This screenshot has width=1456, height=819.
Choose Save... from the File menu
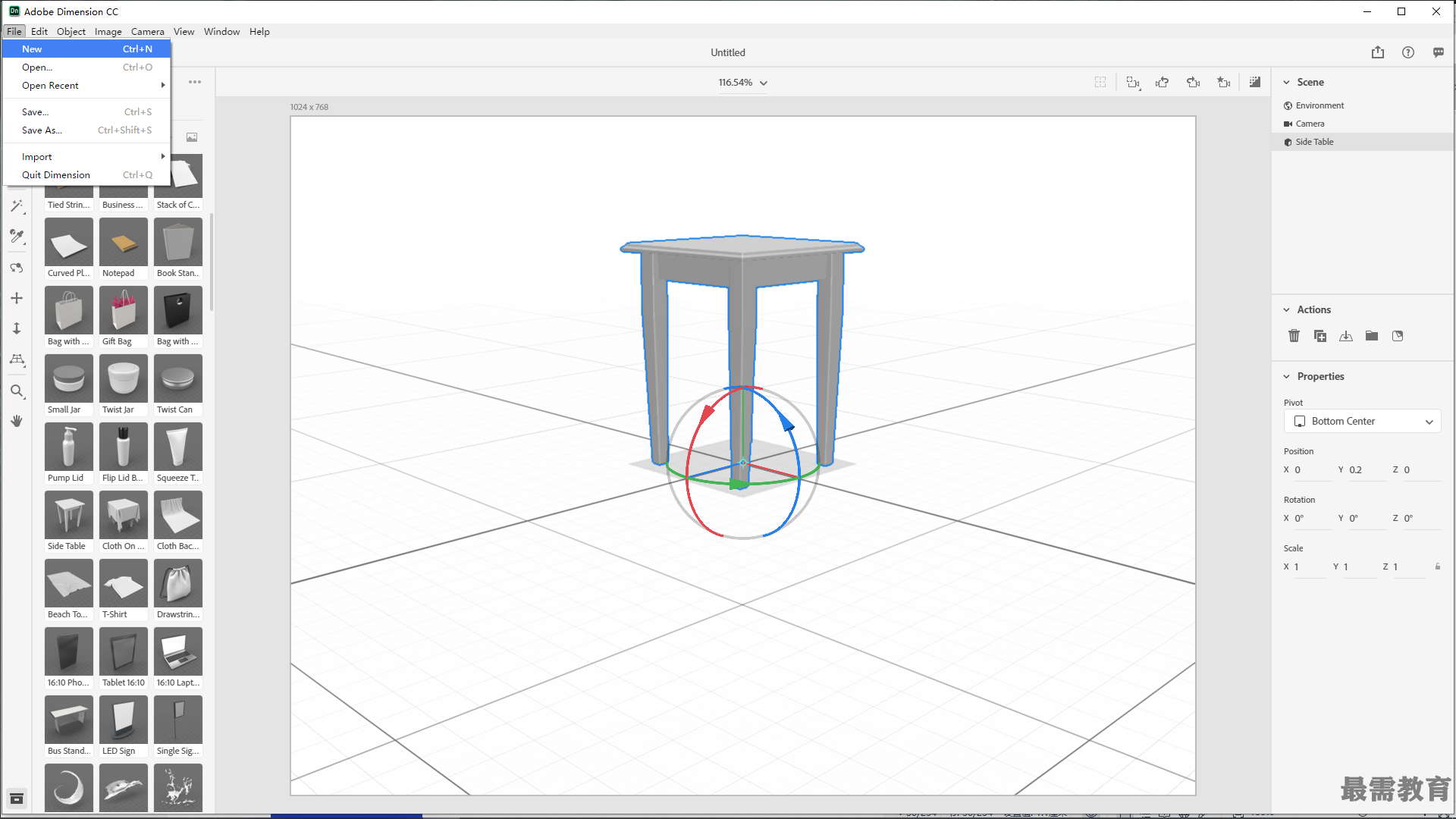tap(86, 112)
